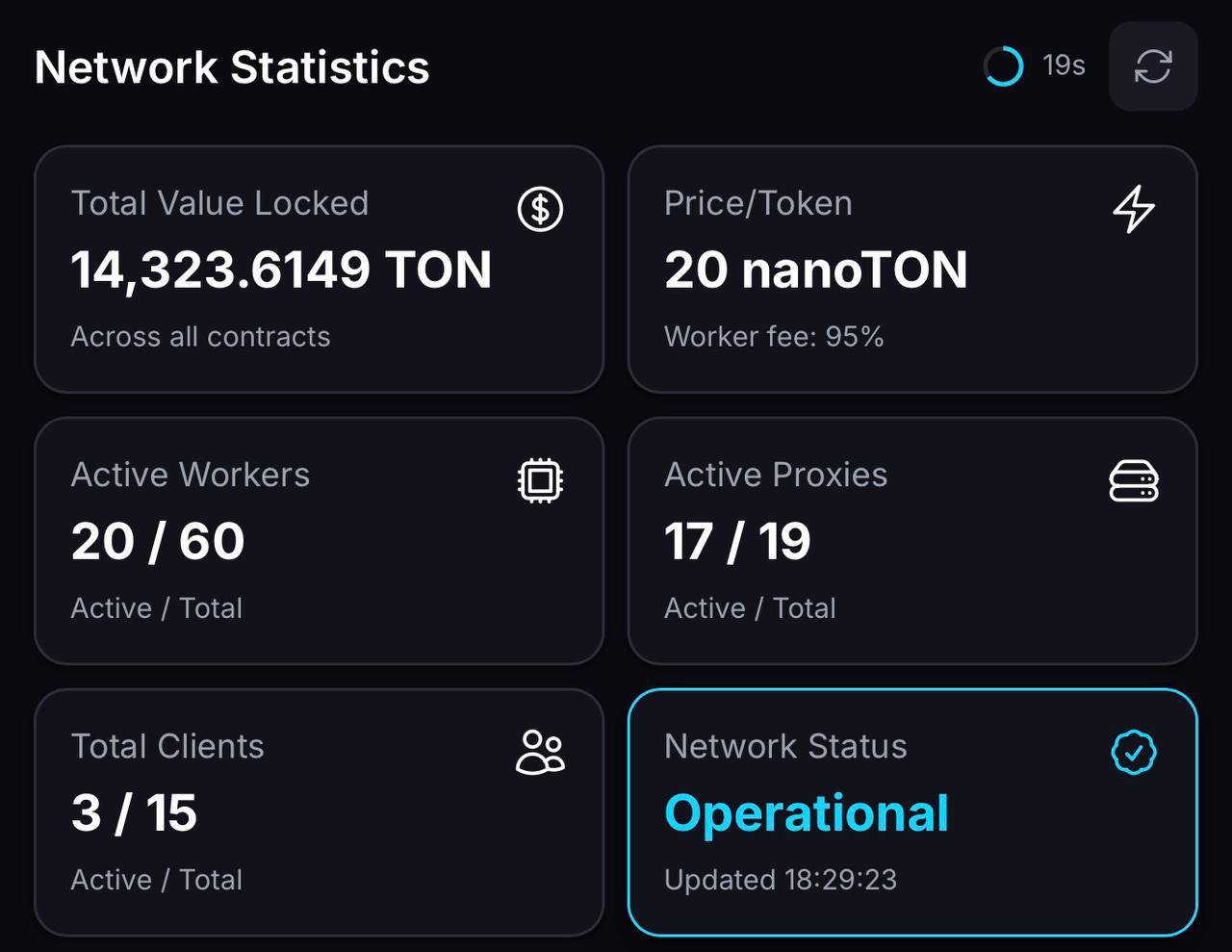Click the 20 nanoTON price value
Screen dimensions: 1232x952
815,270
